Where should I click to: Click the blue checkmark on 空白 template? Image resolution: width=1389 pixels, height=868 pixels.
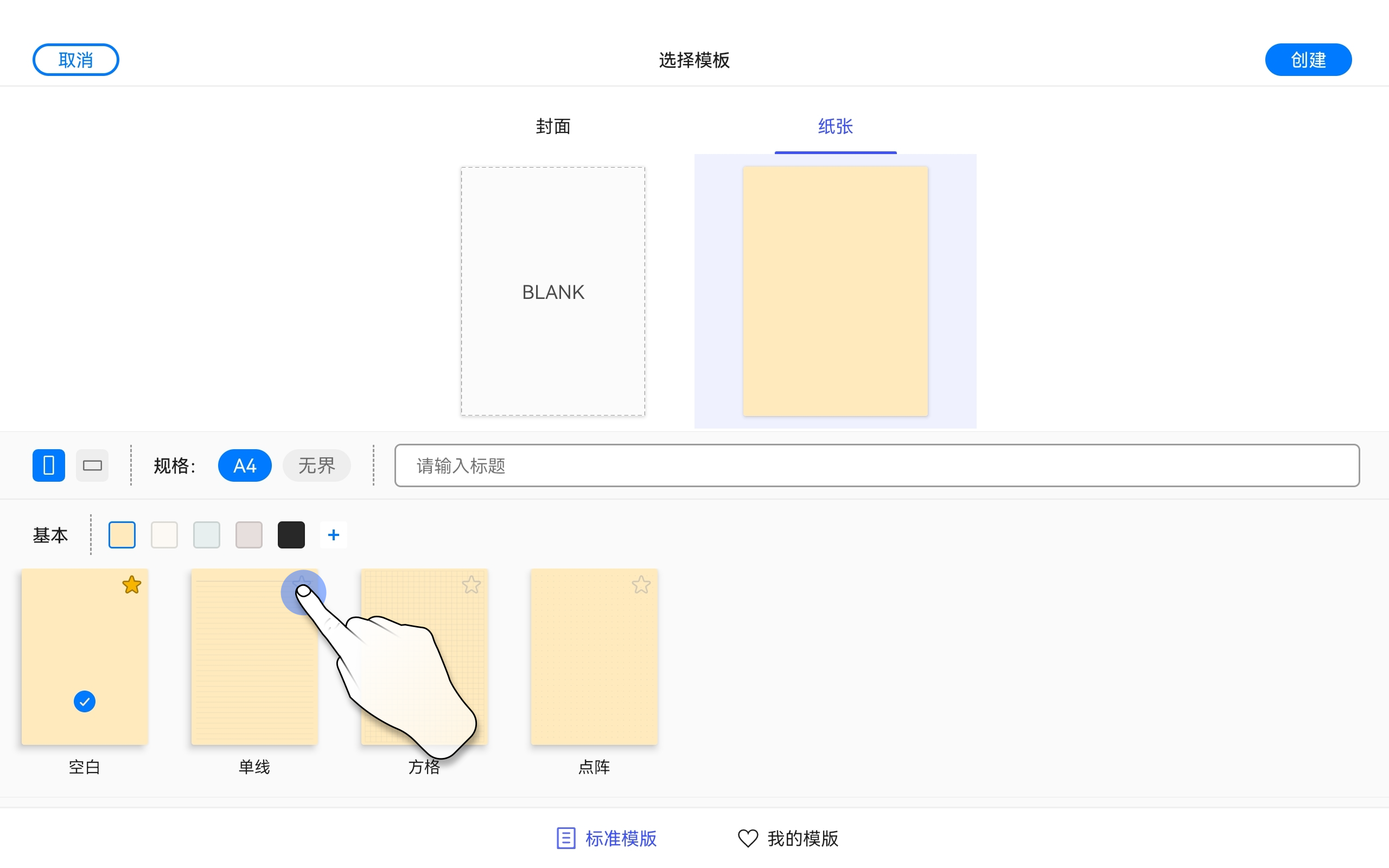tap(85, 701)
